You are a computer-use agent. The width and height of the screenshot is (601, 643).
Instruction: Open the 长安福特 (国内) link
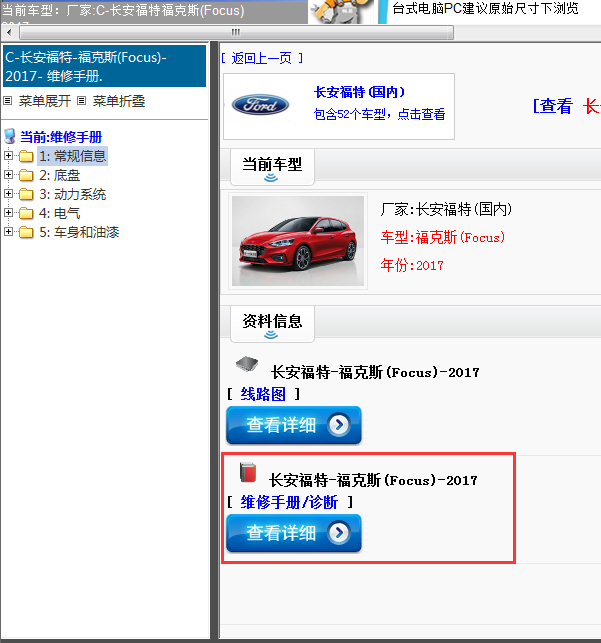coord(360,92)
